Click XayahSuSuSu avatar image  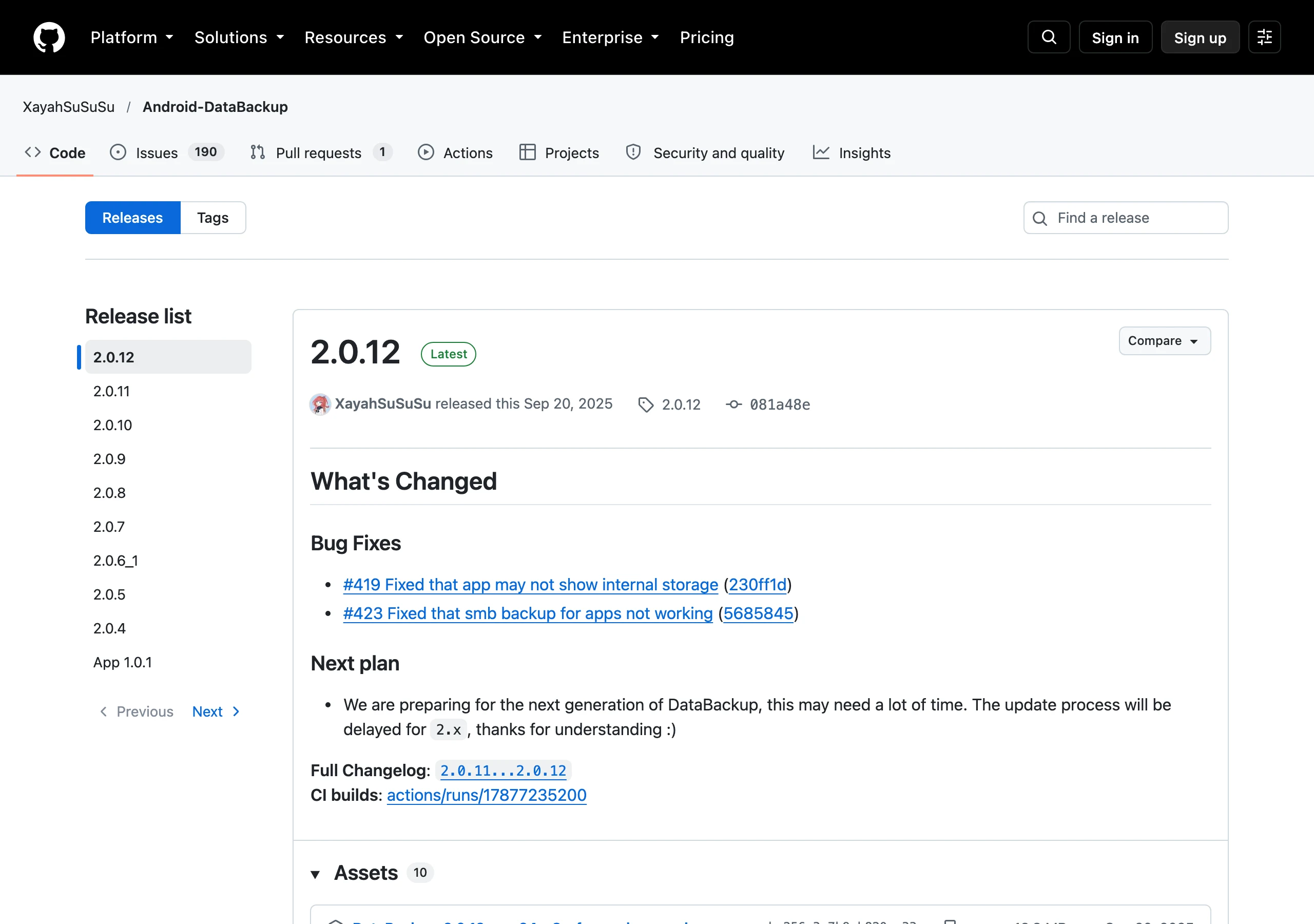pyautogui.click(x=320, y=404)
